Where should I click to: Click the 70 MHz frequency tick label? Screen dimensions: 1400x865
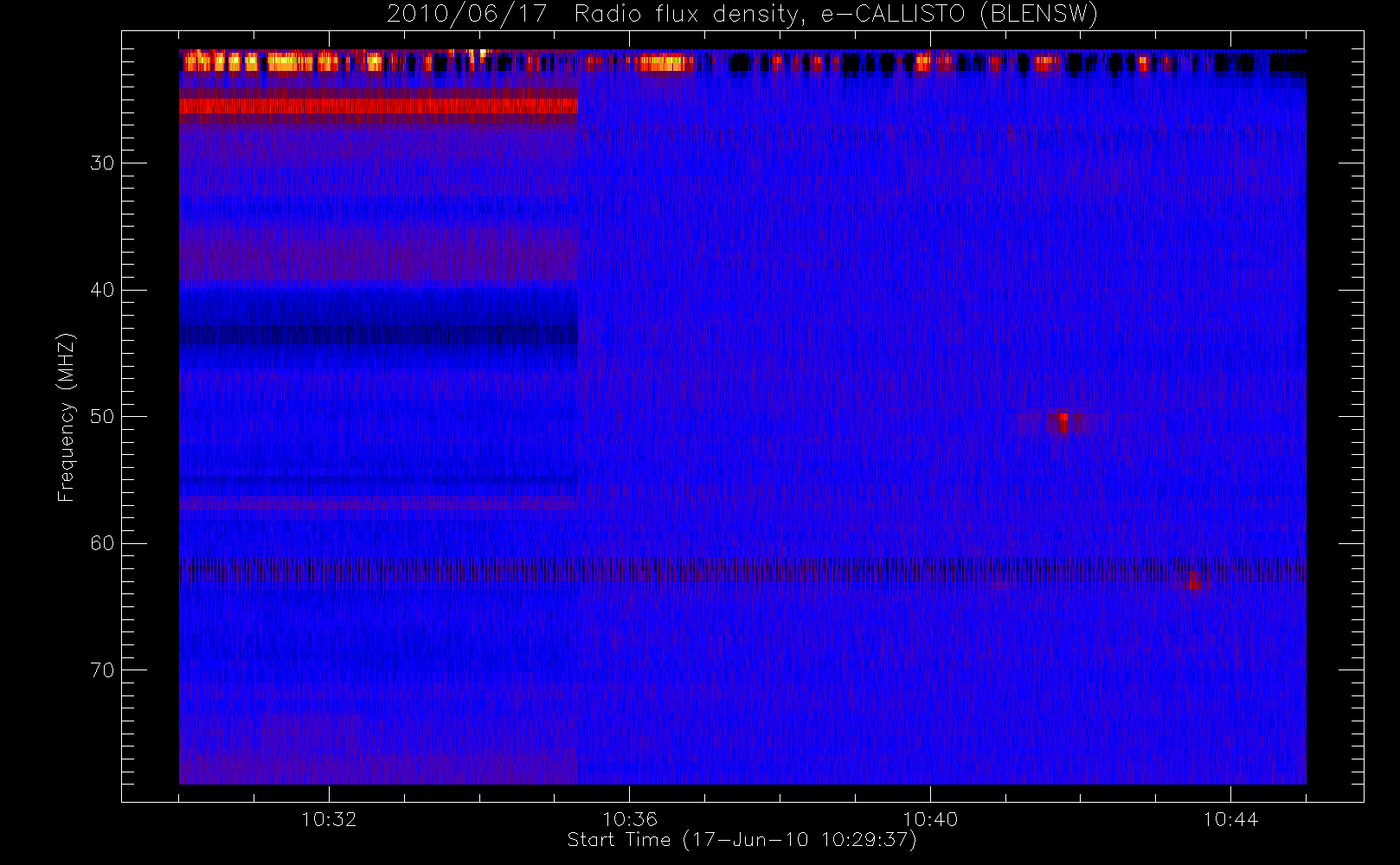pos(102,670)
